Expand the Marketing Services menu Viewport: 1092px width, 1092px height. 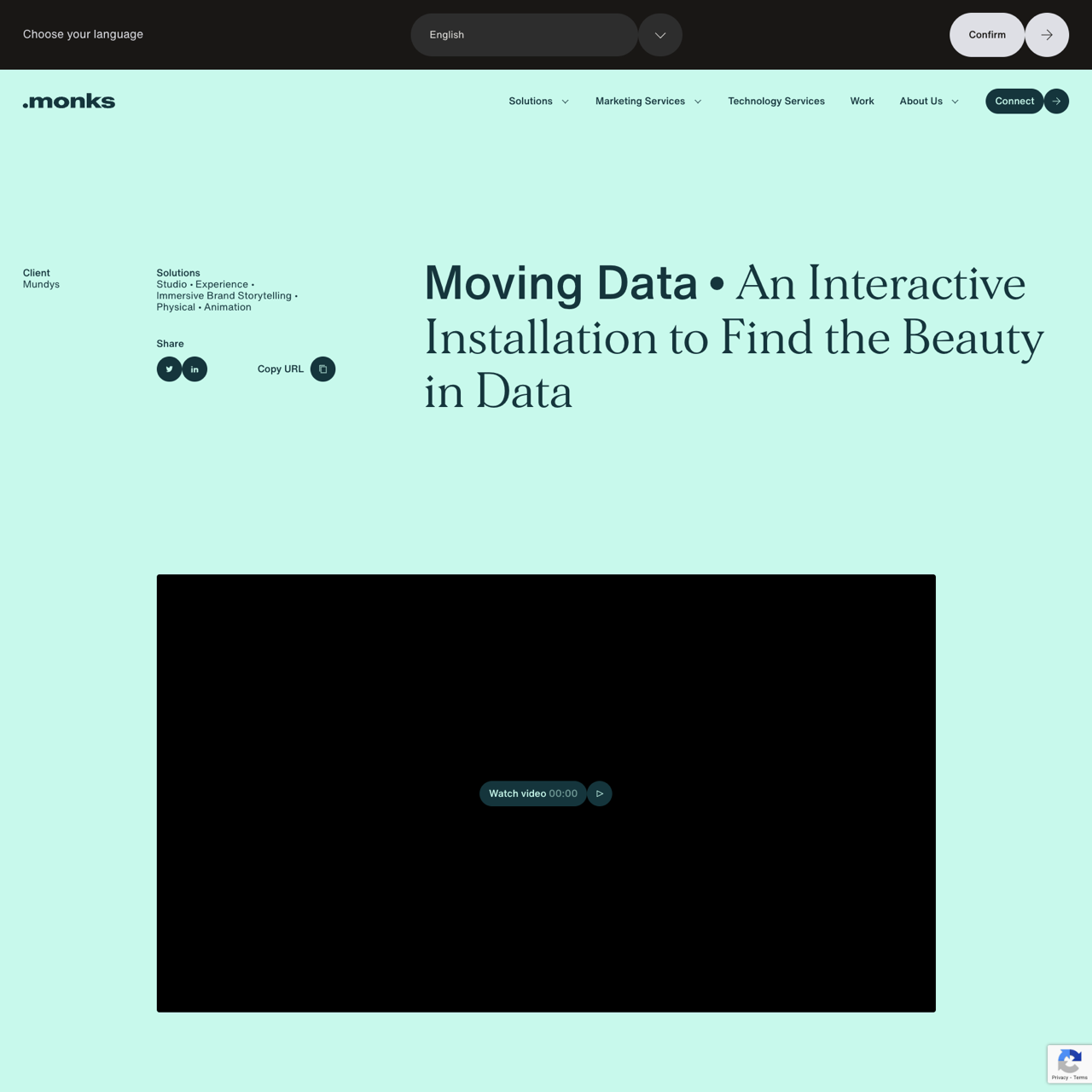[648, 102]
